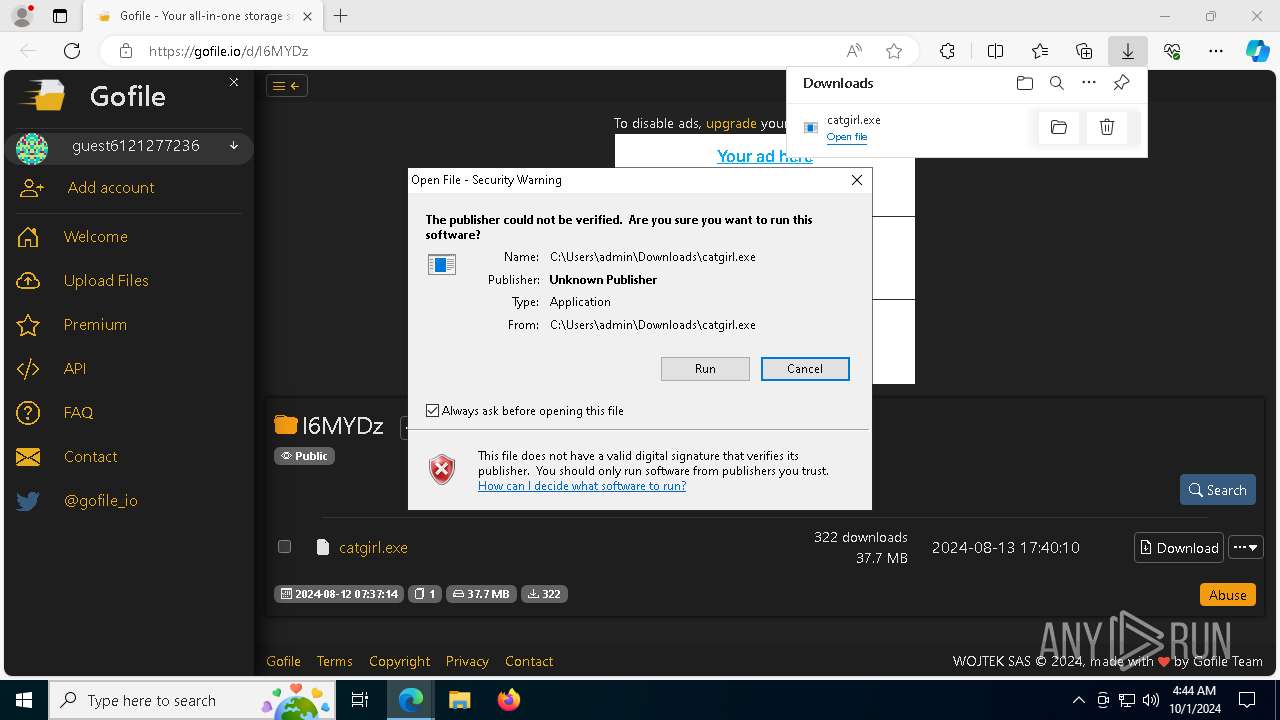The image size is (1280, 720).
Task: Open File Explorer from the taskbar
Action: 460,700
